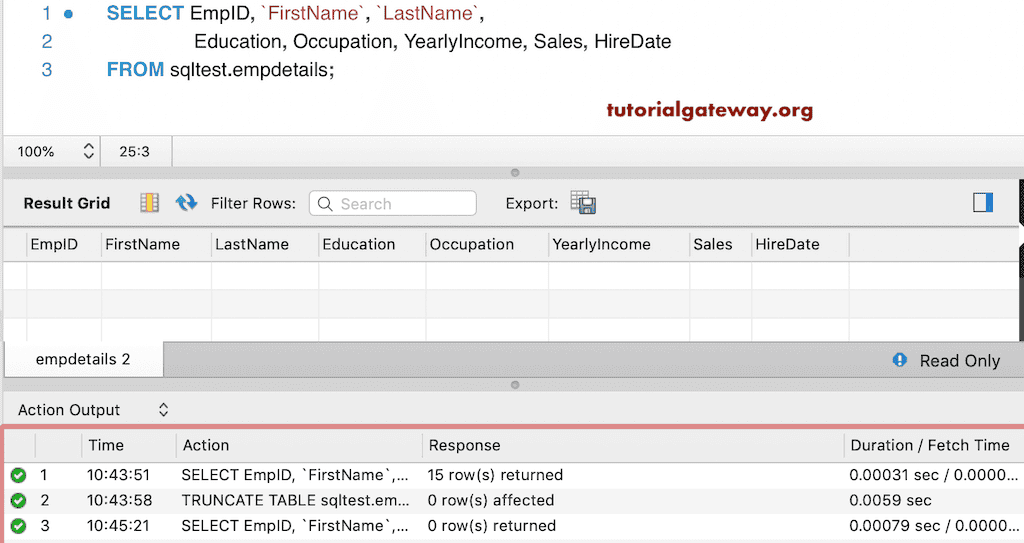The width and height of the screenshot is (1024, 543).
Task: Select the '15 row(s) returned' response
Action: click(x=495, y=475)
